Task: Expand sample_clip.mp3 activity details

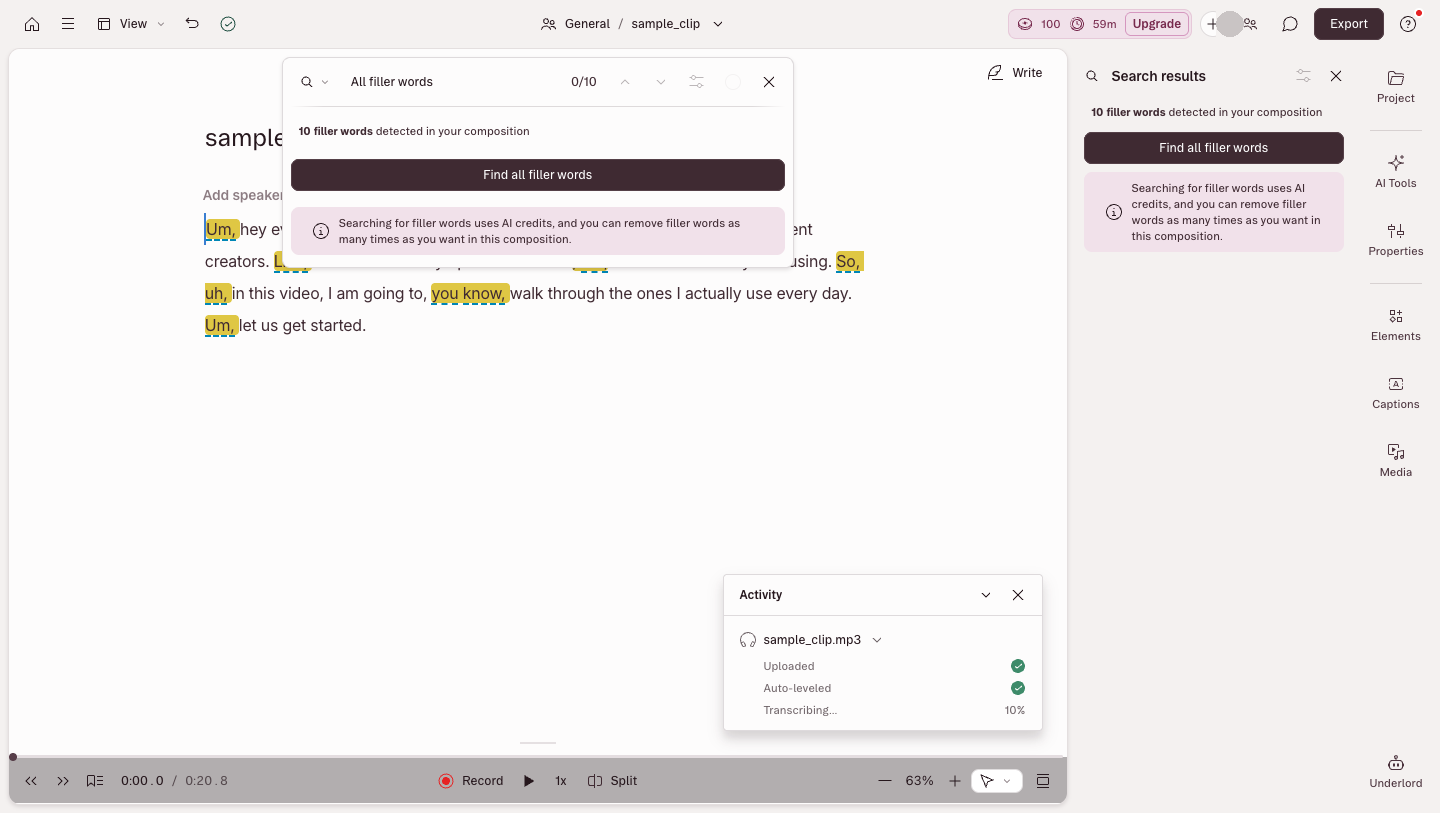Action: pyautogui.click(x=877, y=640)
